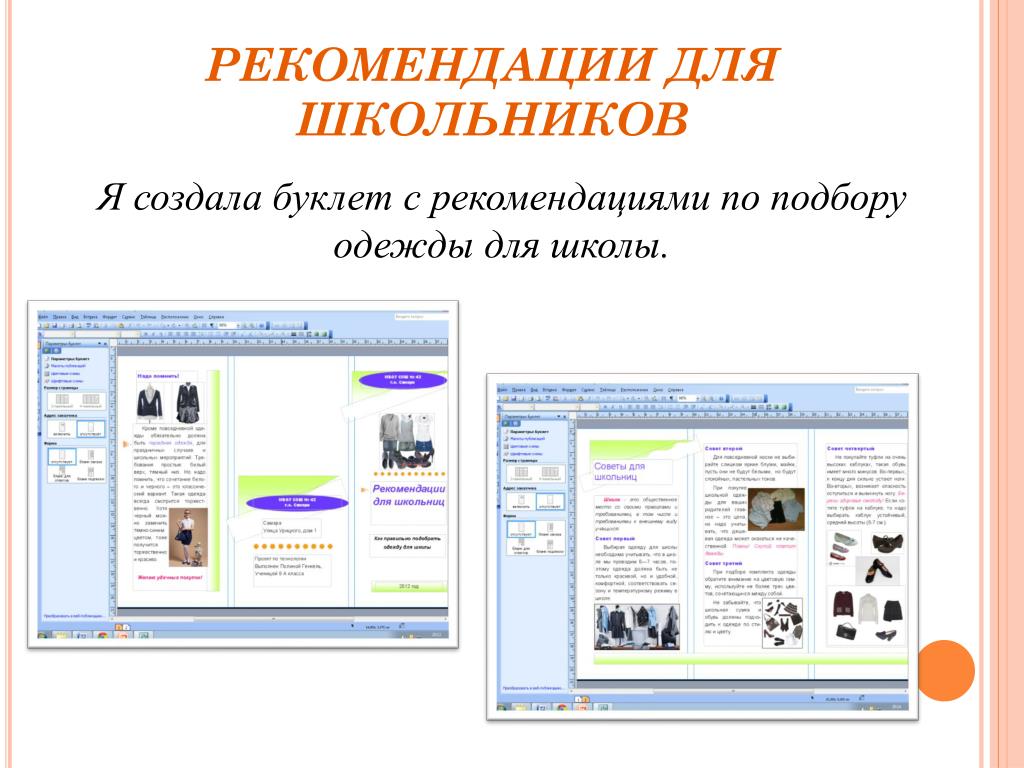Image resolution: width=1024 pixels, height=768 pixels.
Task: Select clothing rack photo in right screenshot
Action: [x=637, y=627]
